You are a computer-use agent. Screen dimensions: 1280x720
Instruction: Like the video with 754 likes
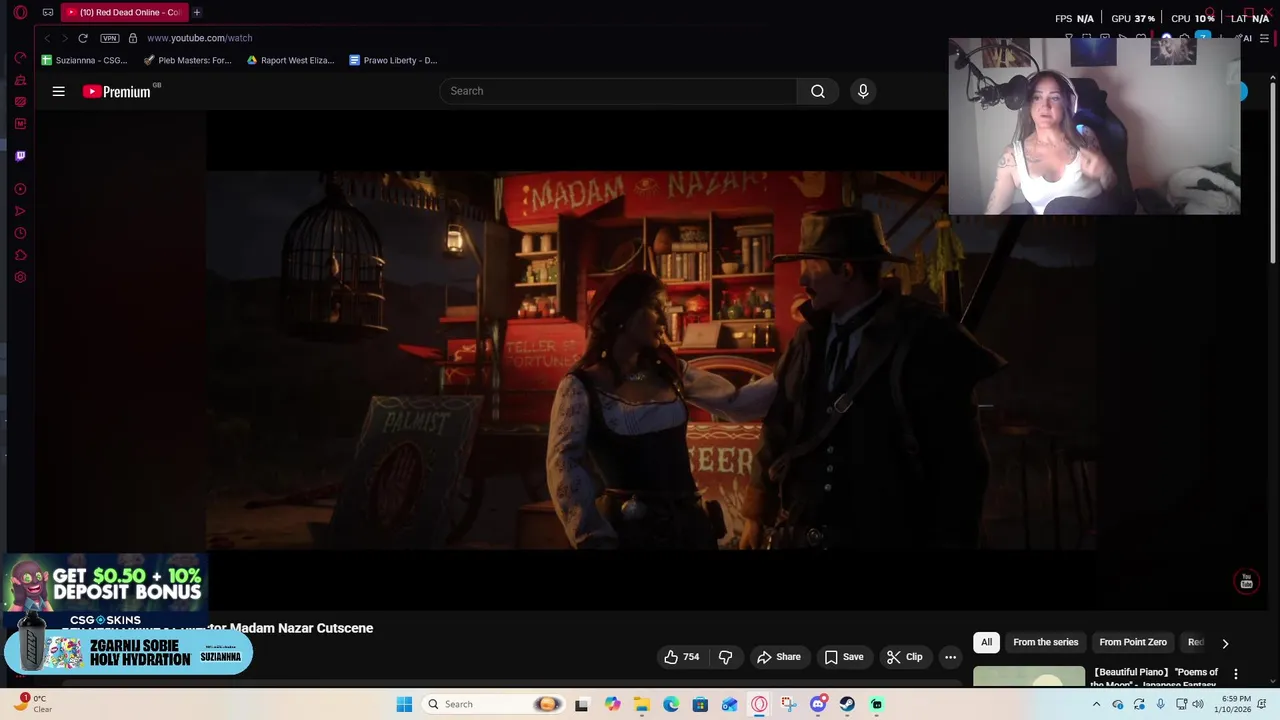click(681, 657)
